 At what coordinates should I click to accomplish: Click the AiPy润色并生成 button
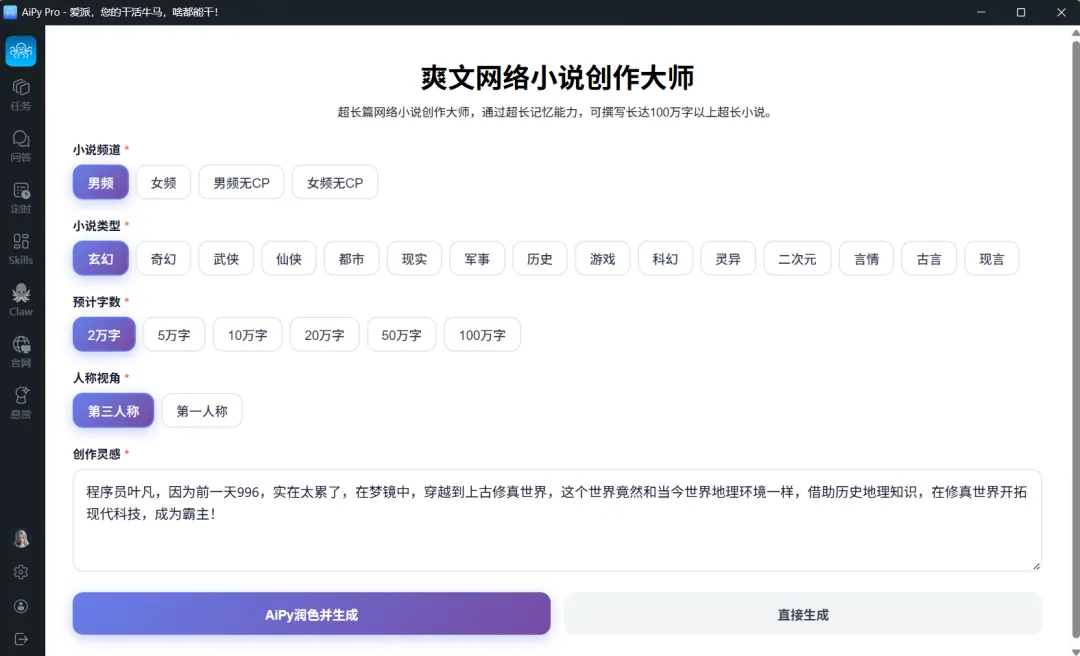click(x=311, y=614)
